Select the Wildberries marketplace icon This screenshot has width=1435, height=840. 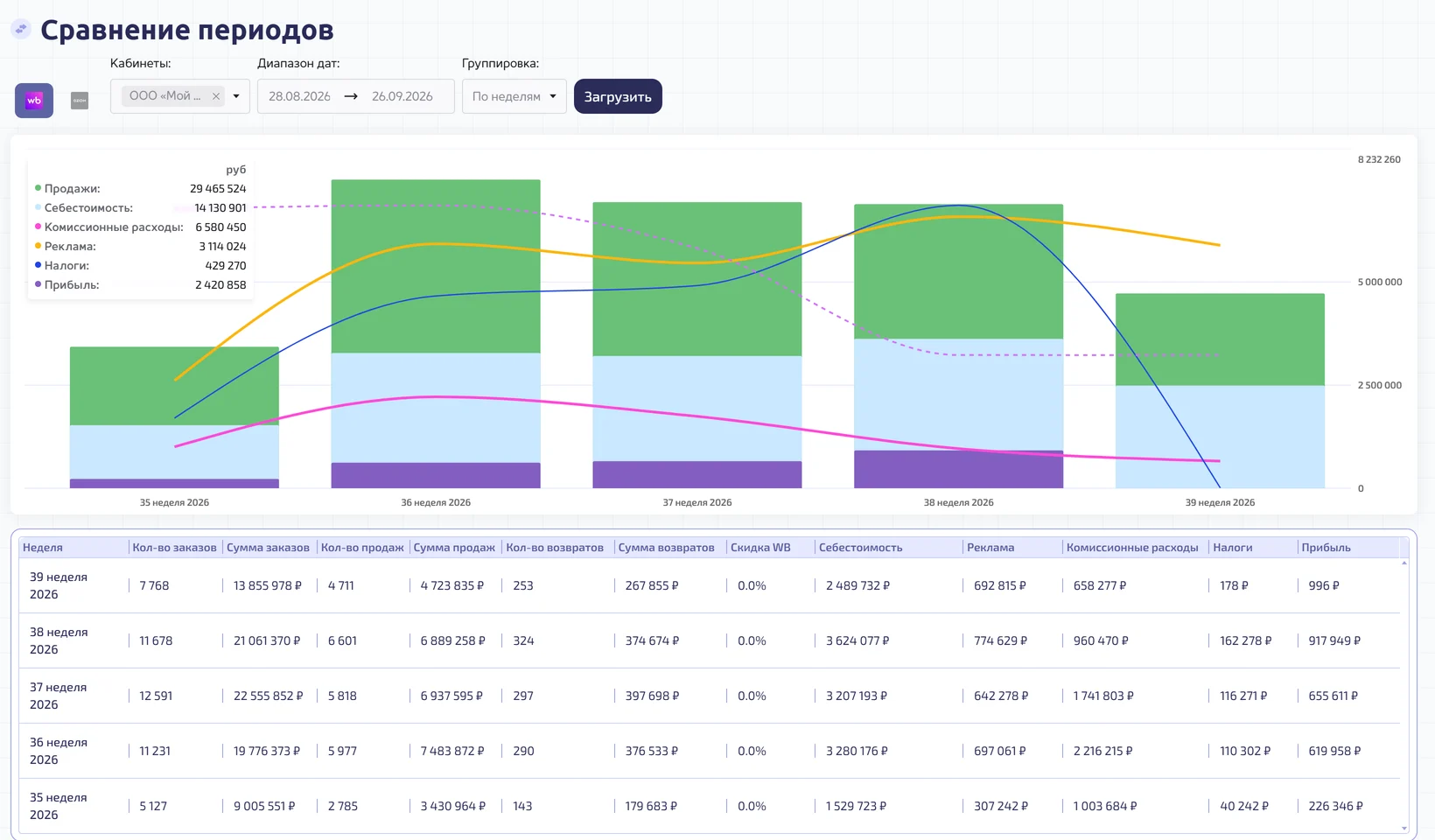coord(34,101)
